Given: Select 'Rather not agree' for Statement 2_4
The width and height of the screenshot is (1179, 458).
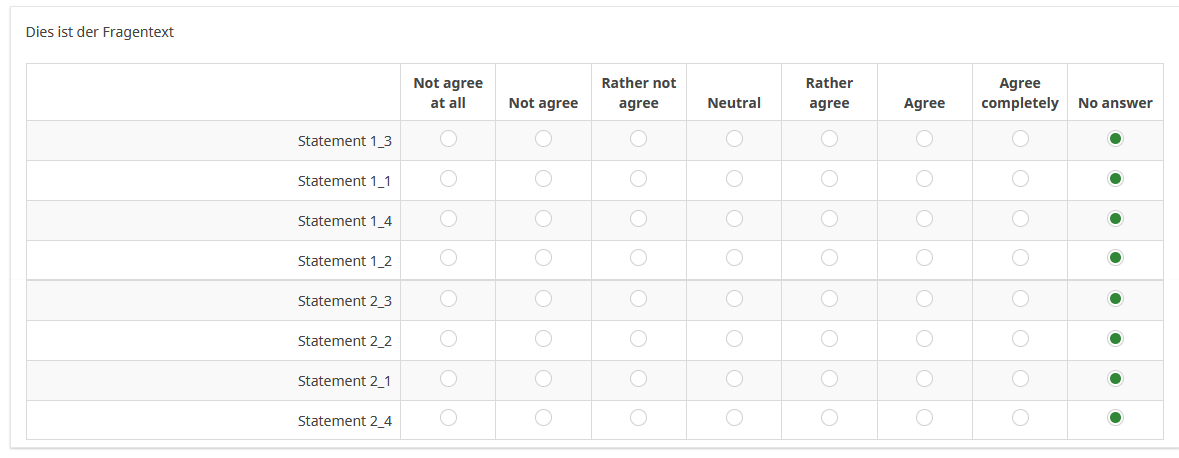Looking at the screenshot, I should (638, 417).
